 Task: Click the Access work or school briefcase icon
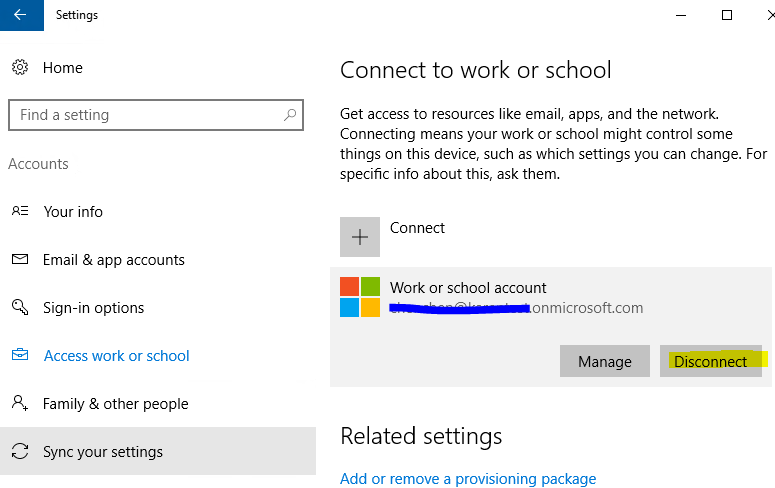pos(20,356)
